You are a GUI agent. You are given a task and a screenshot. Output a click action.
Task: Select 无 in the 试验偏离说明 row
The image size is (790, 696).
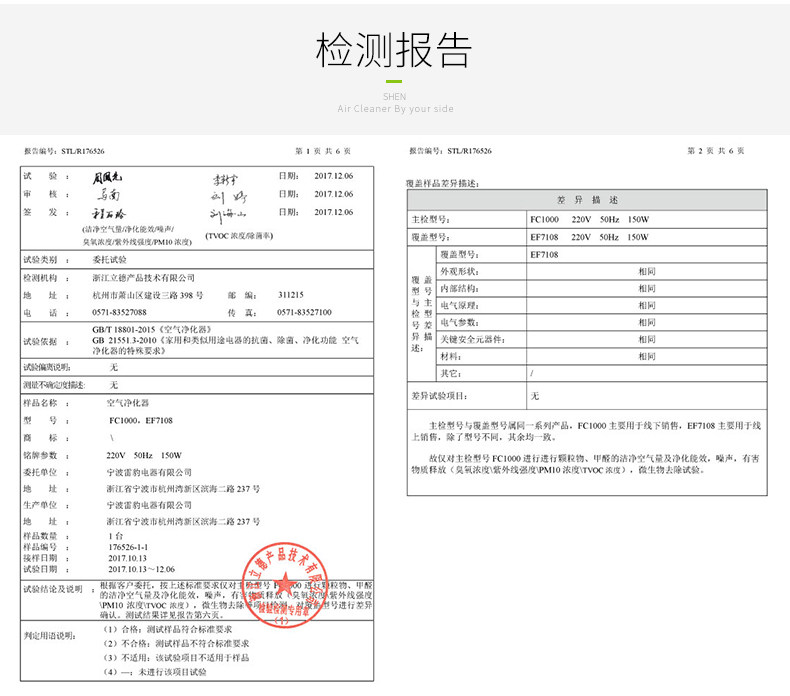(x=114, y=367)
